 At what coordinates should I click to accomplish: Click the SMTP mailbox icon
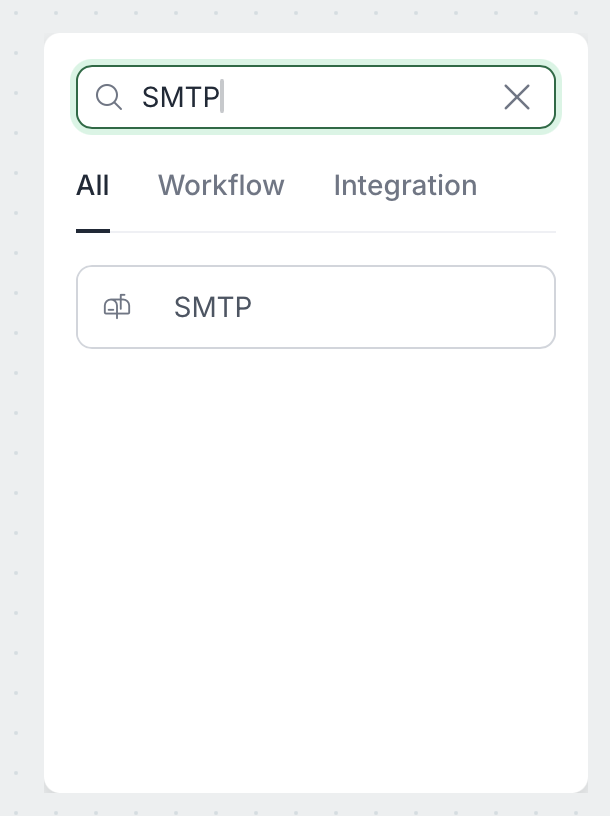click(117, 307)
